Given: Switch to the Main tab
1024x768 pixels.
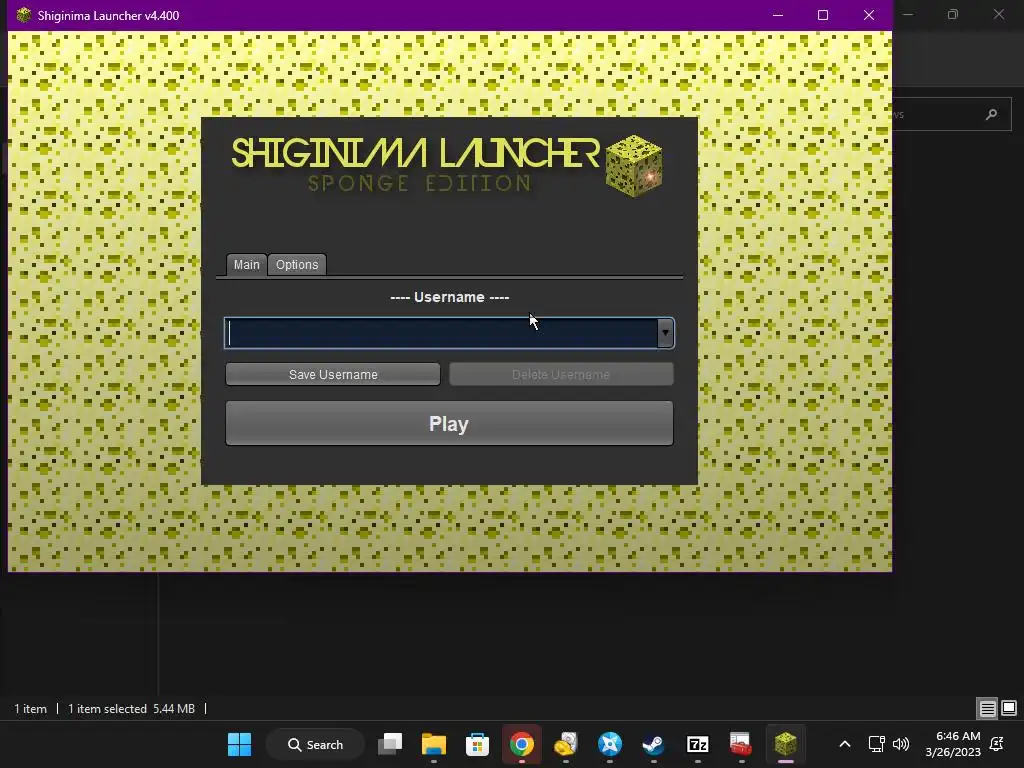Looking at the screenshot, I should (246, 264).
